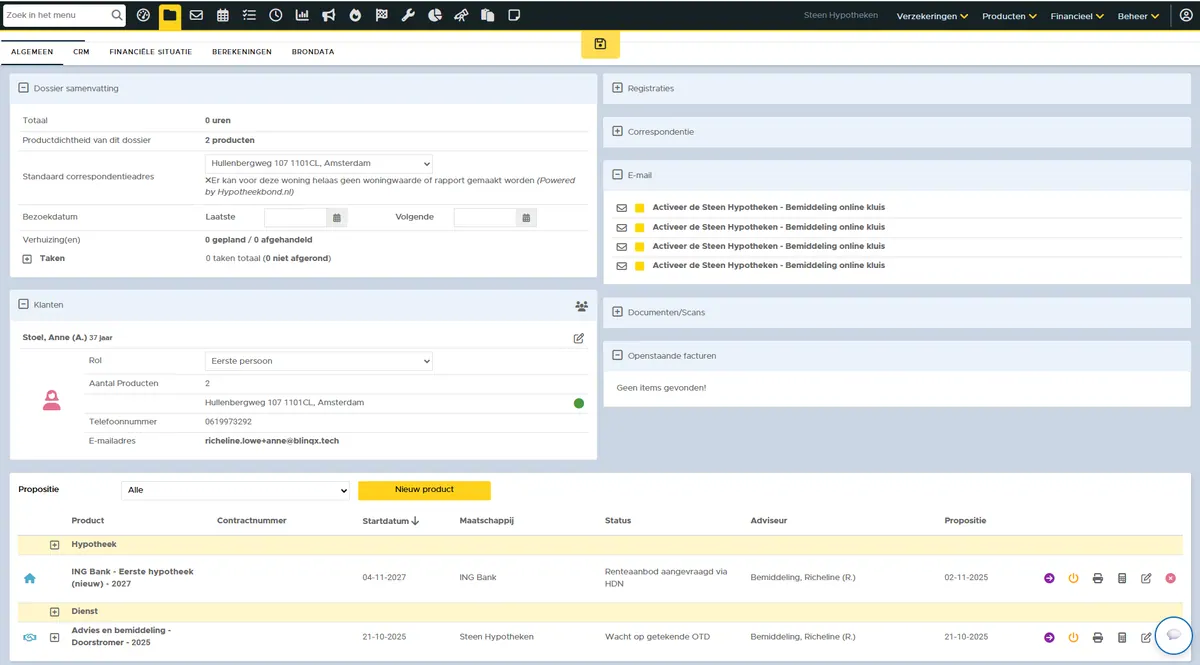Open the calendar icon in the top bar
The width and height of the screenshot is (1200, 665).
[222, 16]
